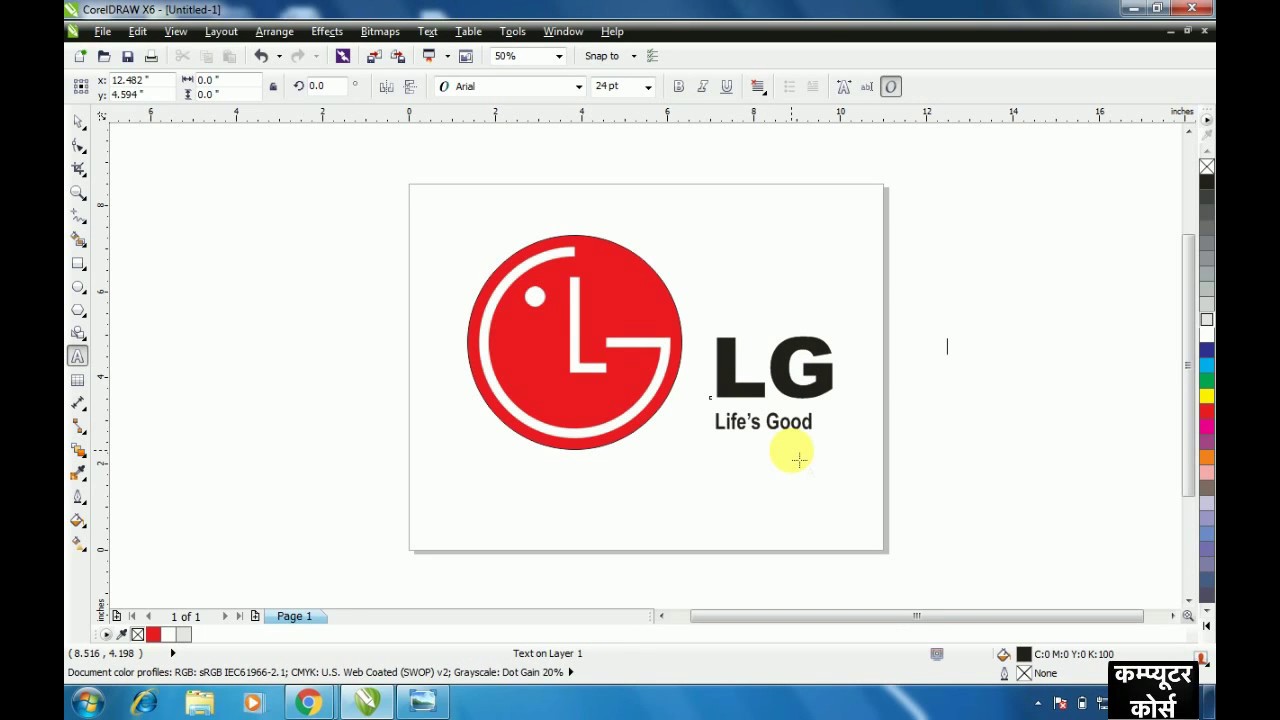Select the Outline Pen tool
Image resolution: width=1280 pixels, height=720 pixels.
tap(78, 497)
